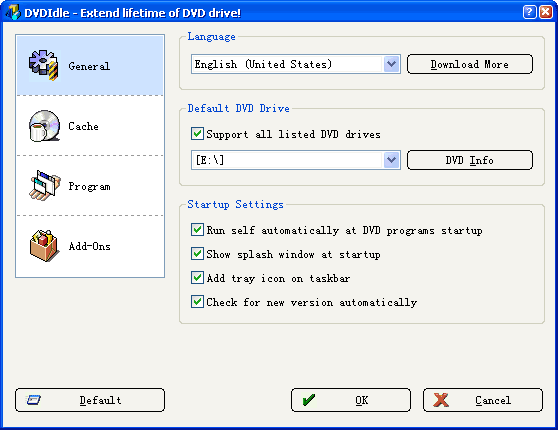Click the DVDIdle app icon in title bar

tap(13, 12)
